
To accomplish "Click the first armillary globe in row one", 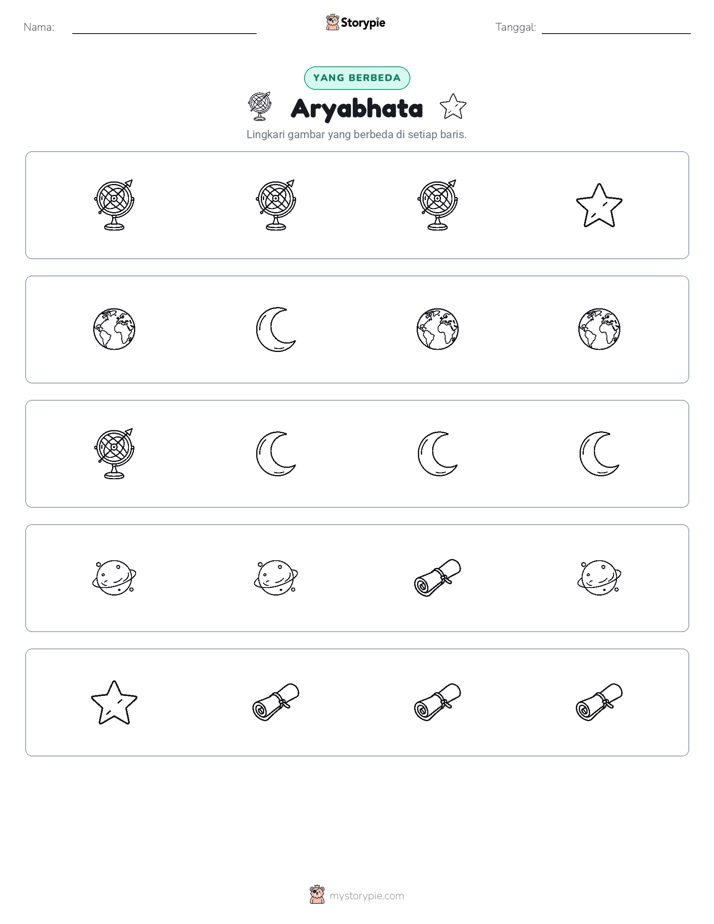I will [x=114, y=204].
